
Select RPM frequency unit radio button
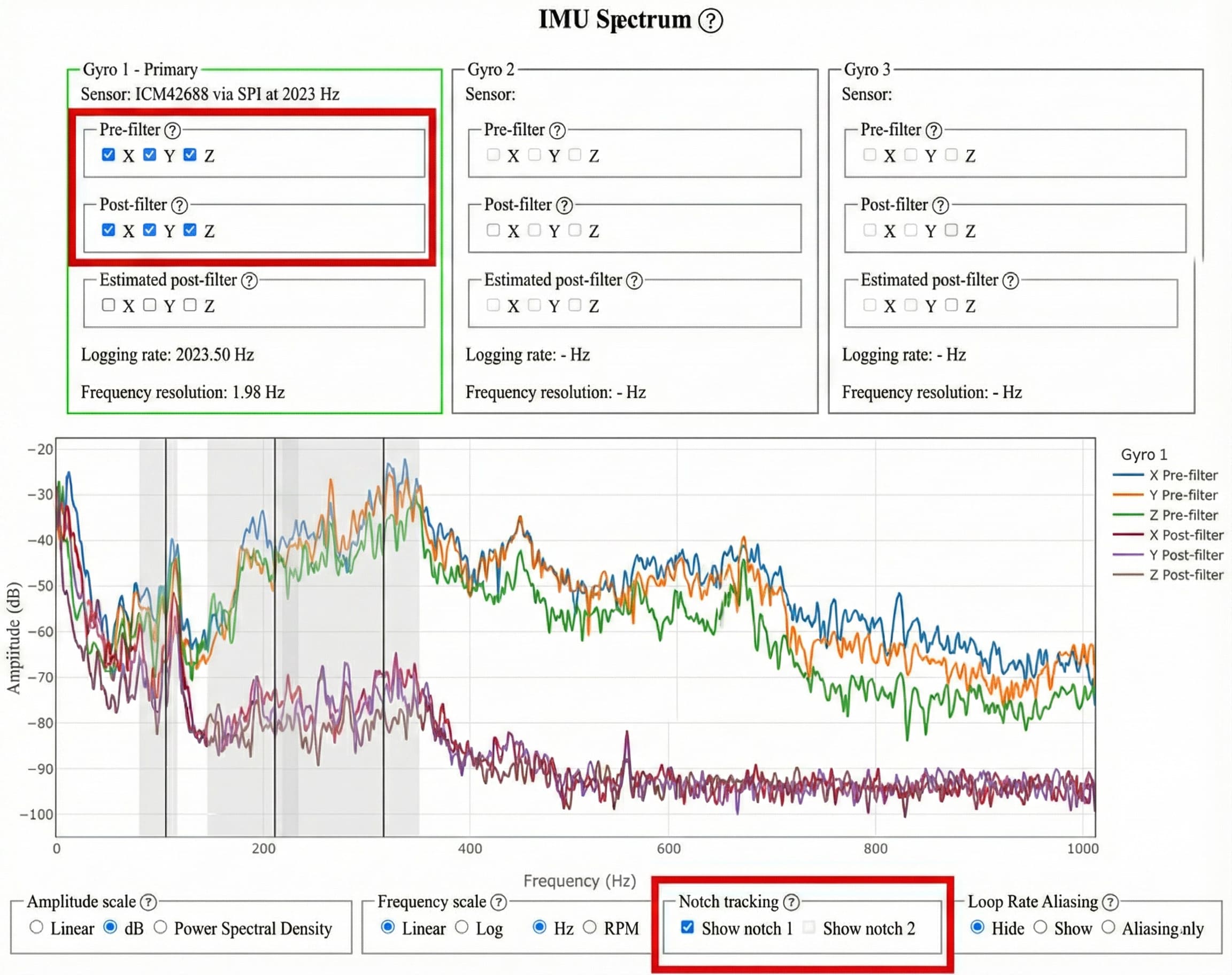coord(590,927)
